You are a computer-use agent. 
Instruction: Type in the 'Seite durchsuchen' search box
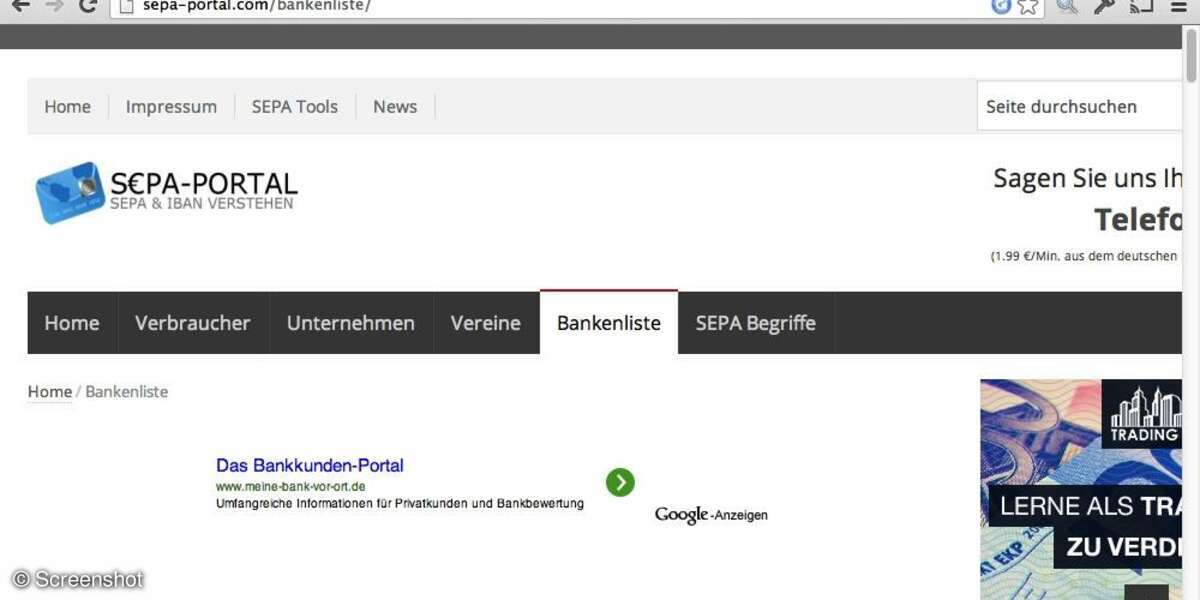pyautogui.click(x=1080, y=107)
